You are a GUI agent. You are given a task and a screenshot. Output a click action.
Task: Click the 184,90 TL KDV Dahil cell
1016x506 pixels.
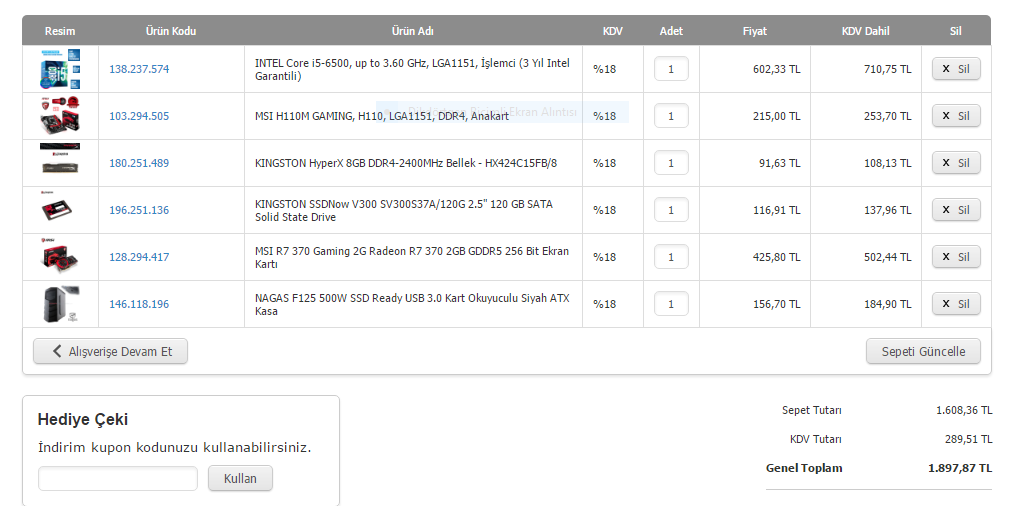[887, 304]
